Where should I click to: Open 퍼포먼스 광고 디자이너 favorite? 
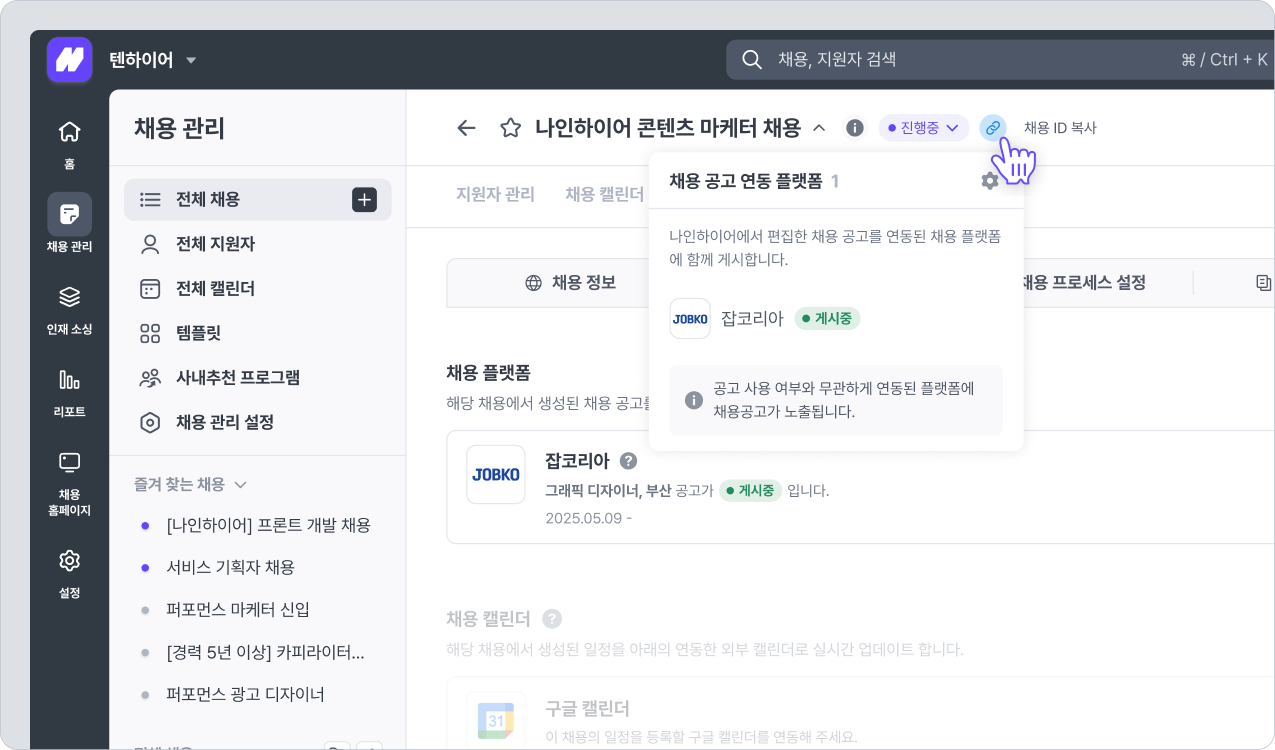pyautogui.click(x=246, y=694)
